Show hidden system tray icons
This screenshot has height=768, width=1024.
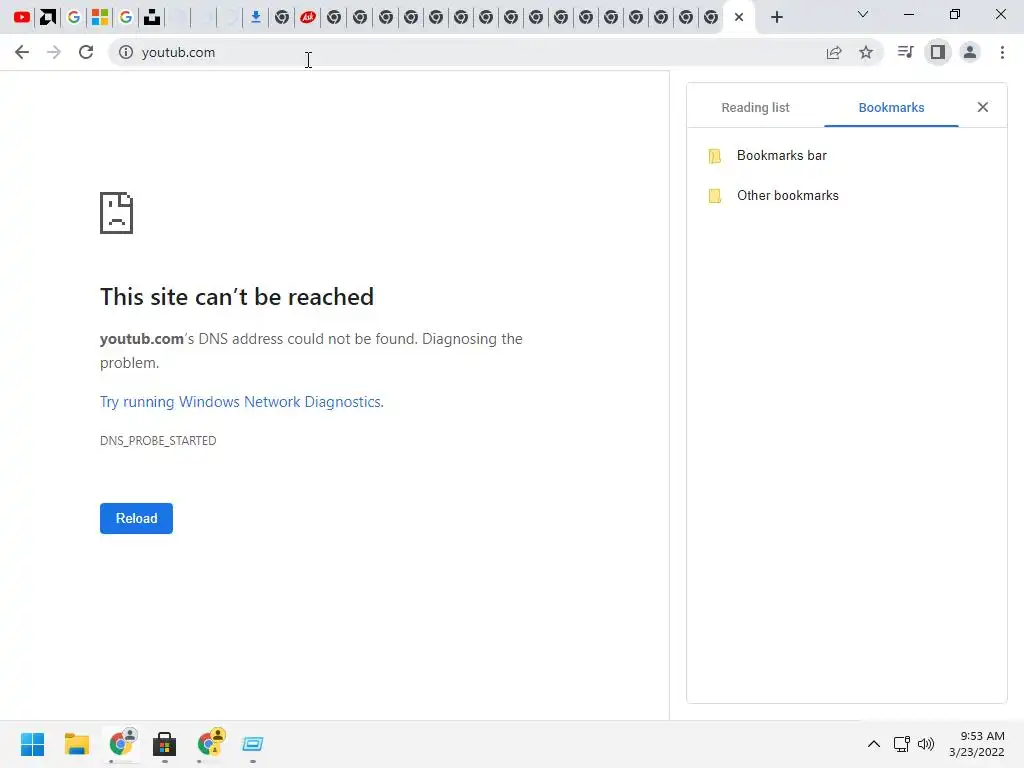point(873,744)
